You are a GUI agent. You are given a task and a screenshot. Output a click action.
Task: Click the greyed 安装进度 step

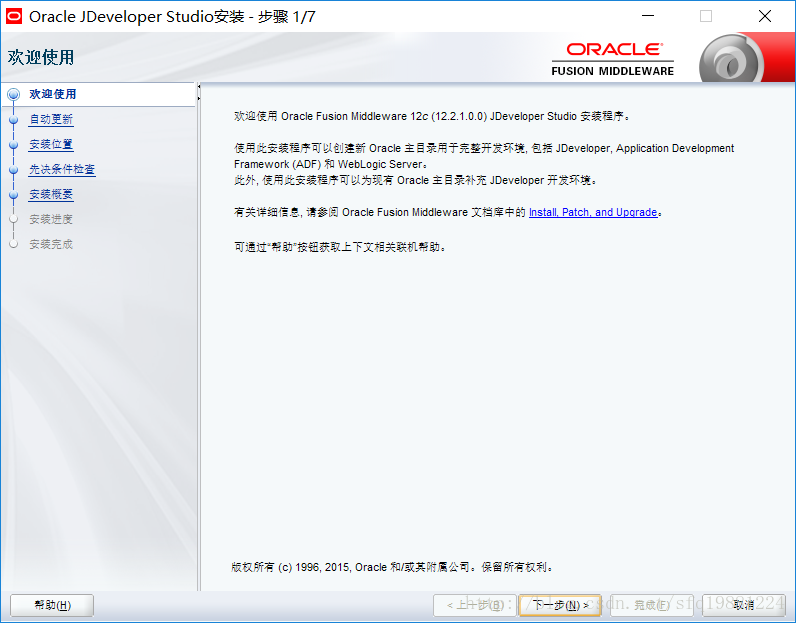click(x=51, y=219)
